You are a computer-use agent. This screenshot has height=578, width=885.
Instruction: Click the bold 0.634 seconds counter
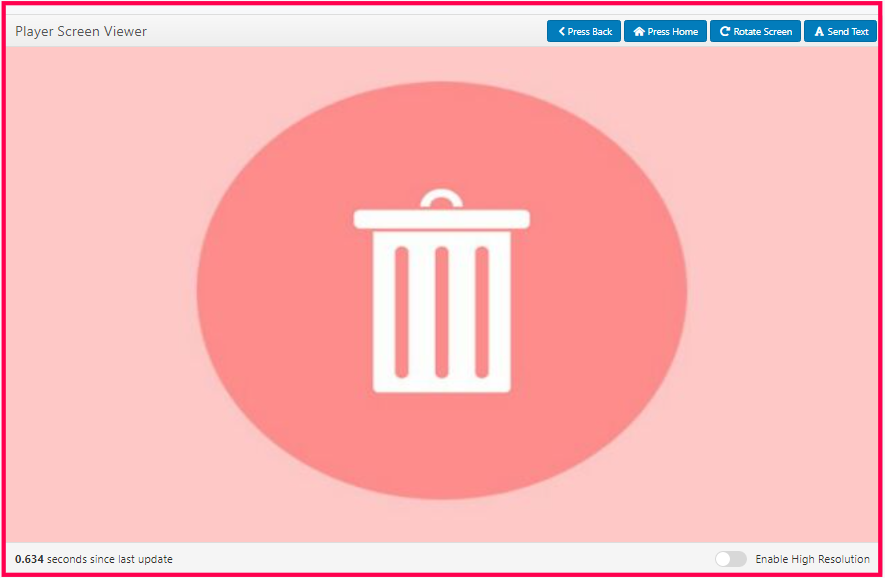(x=29, y=559)
